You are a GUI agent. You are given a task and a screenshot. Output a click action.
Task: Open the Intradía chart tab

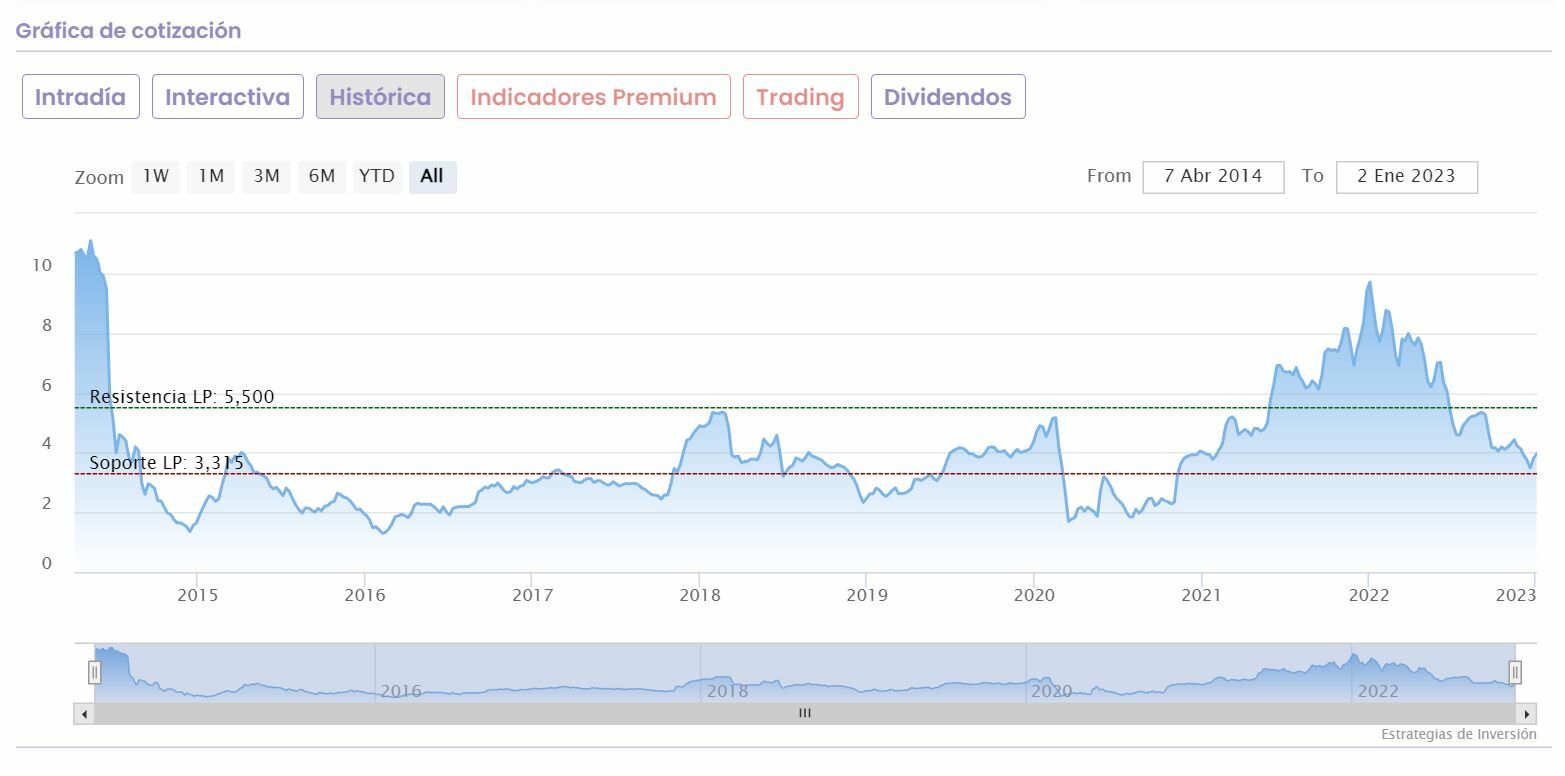click(x=80, y=97)
